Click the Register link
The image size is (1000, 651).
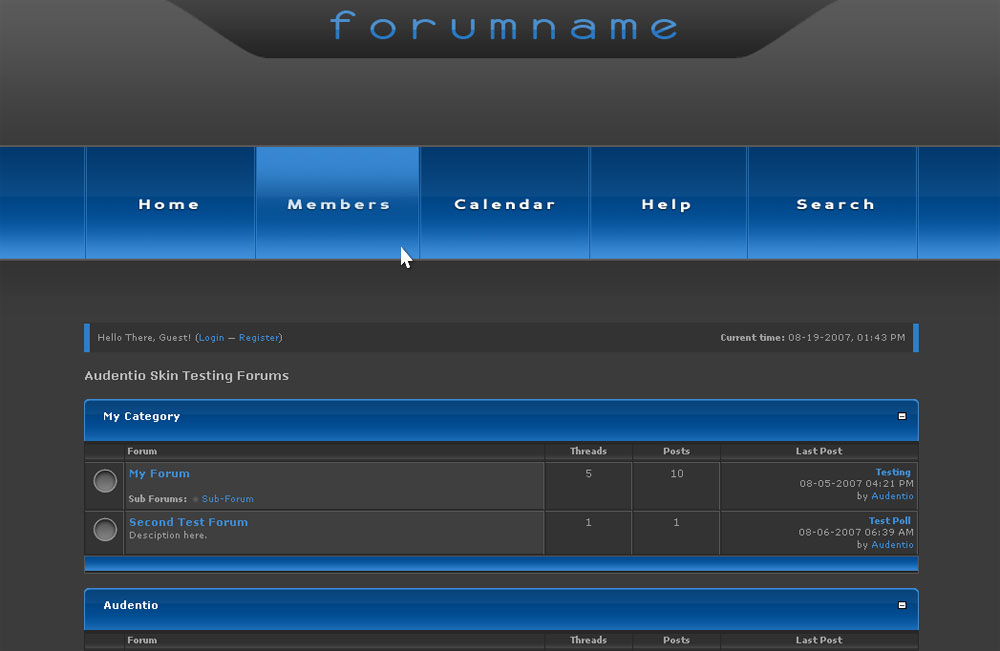[259, 338]
